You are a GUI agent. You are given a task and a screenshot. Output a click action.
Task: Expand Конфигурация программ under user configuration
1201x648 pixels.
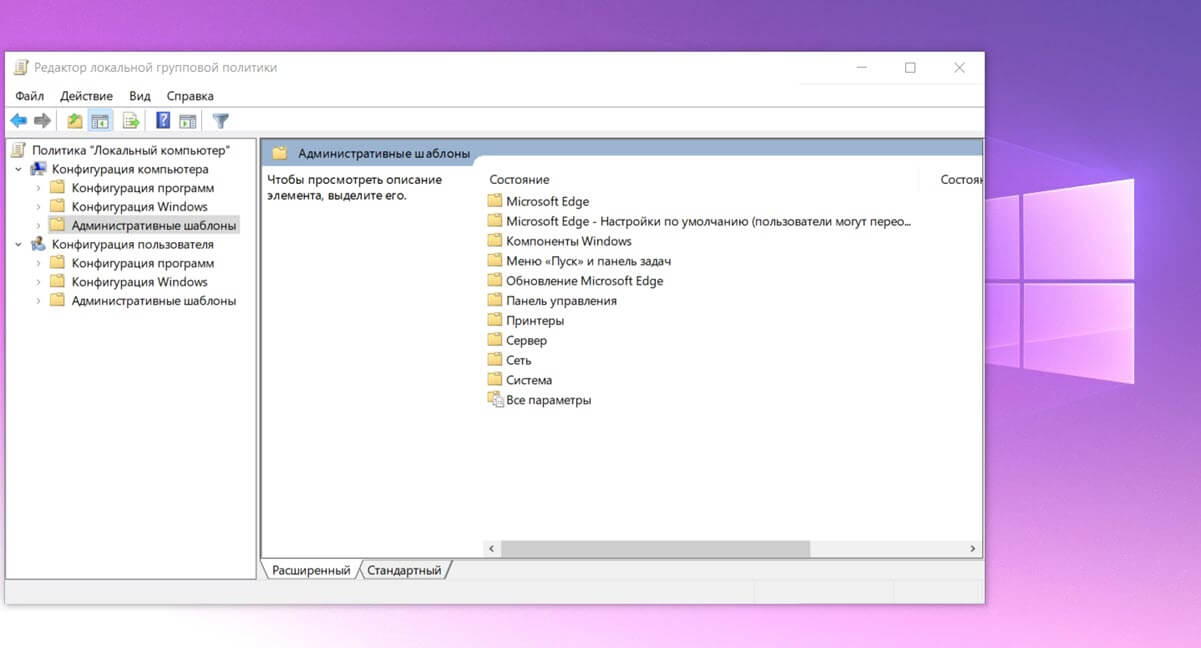[38, 263]
